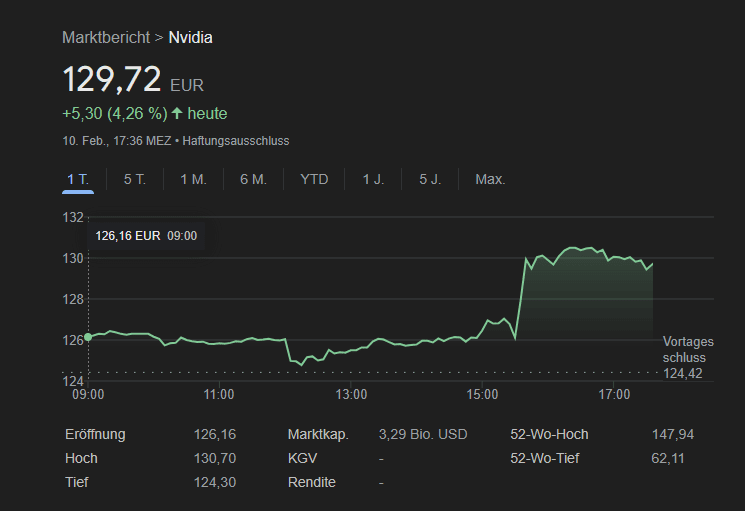Show the 1 M. chart range
The image size is (745, 511).
pyautogui.click(x=193, y=179)
